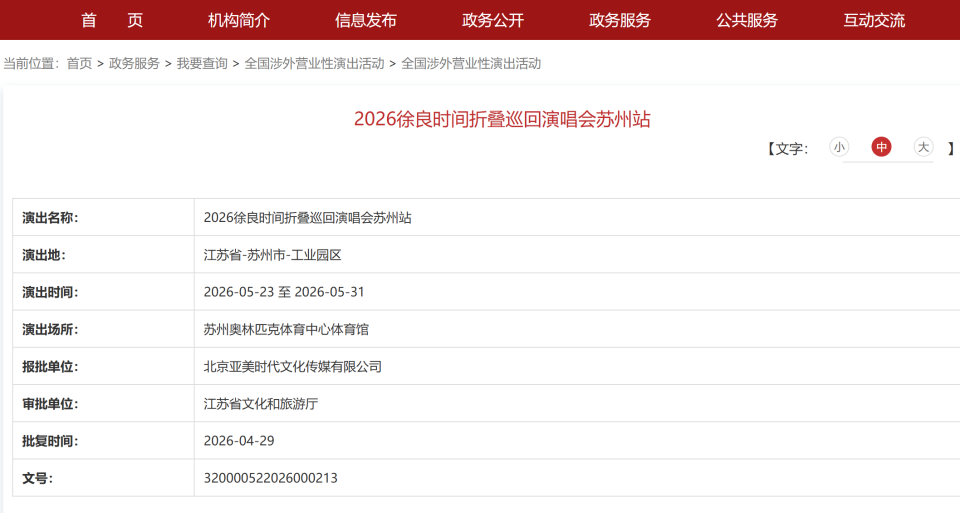This screenshot has width=960, height=513.
Task: Open first 全国涉外营业性演出活动 breadcrumb link
Action: click(x=314, y=64)
